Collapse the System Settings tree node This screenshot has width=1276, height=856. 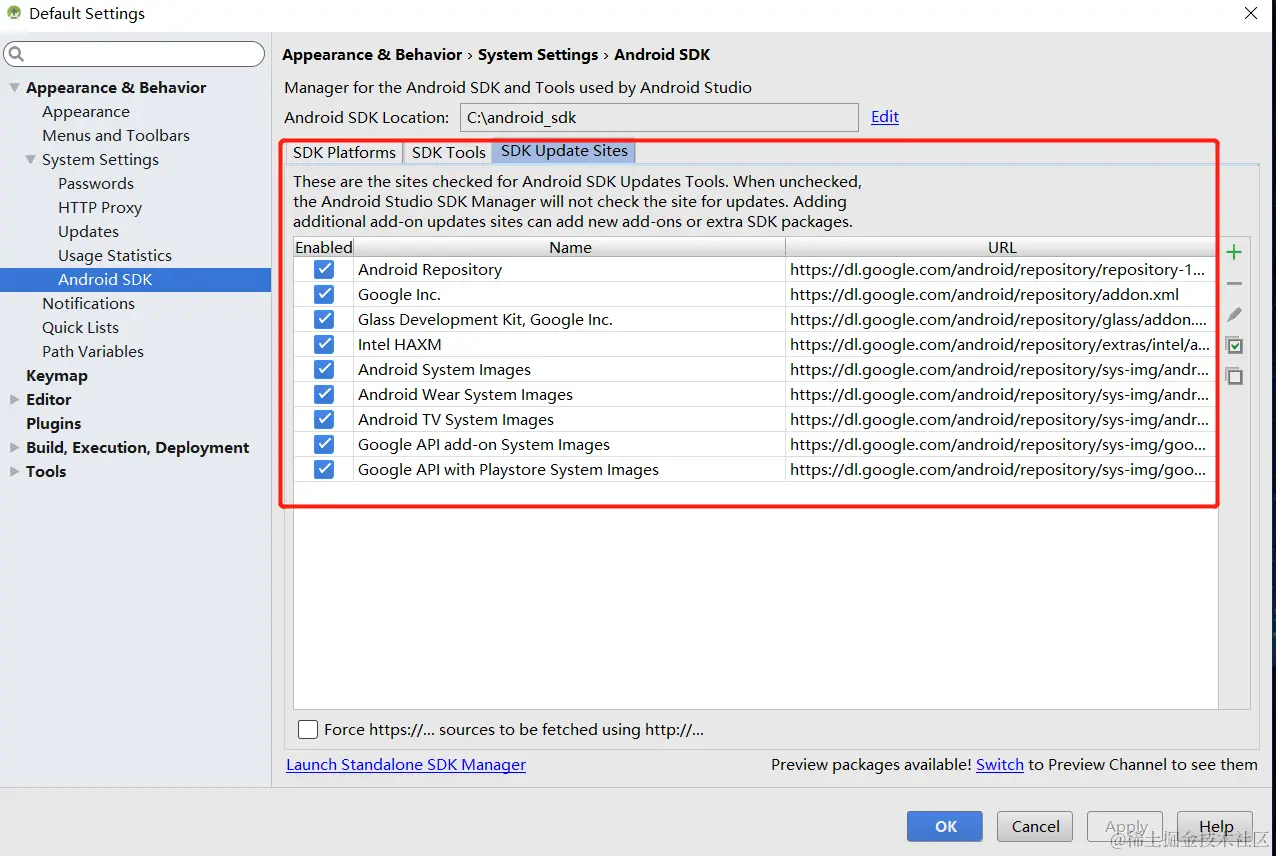pyautogui.click(x=30, y=160)
